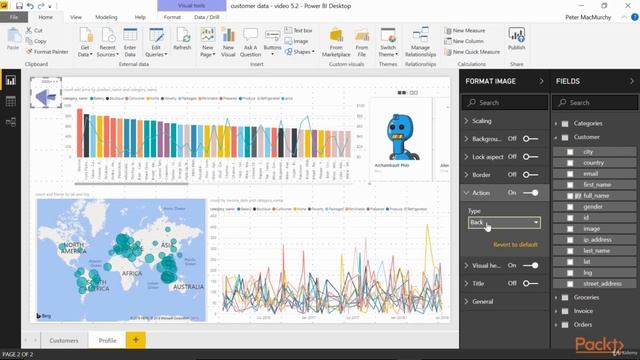Collapse the Fields pane
This screenshot has height=360, width=640.
coord(632,81)
